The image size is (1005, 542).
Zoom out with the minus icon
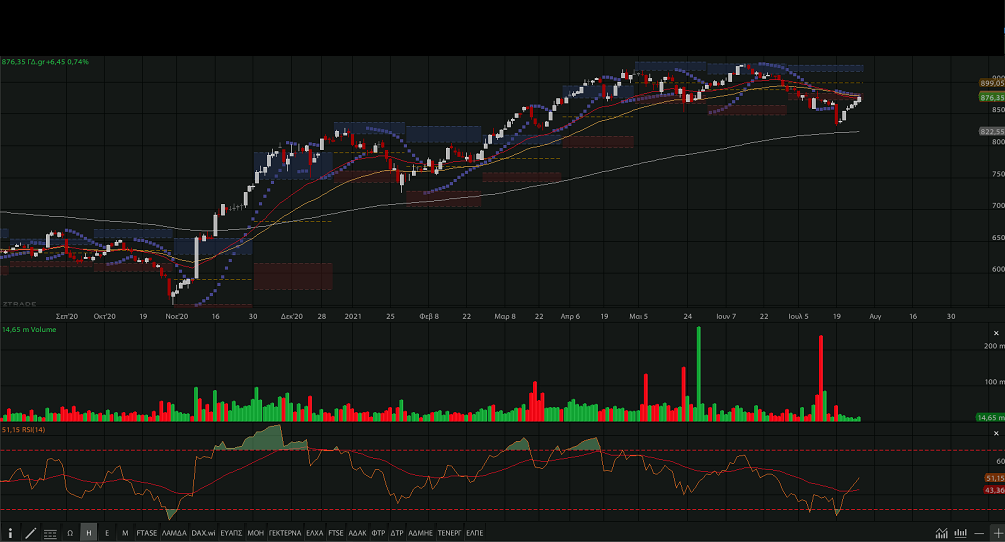click(x=979, y=533)
